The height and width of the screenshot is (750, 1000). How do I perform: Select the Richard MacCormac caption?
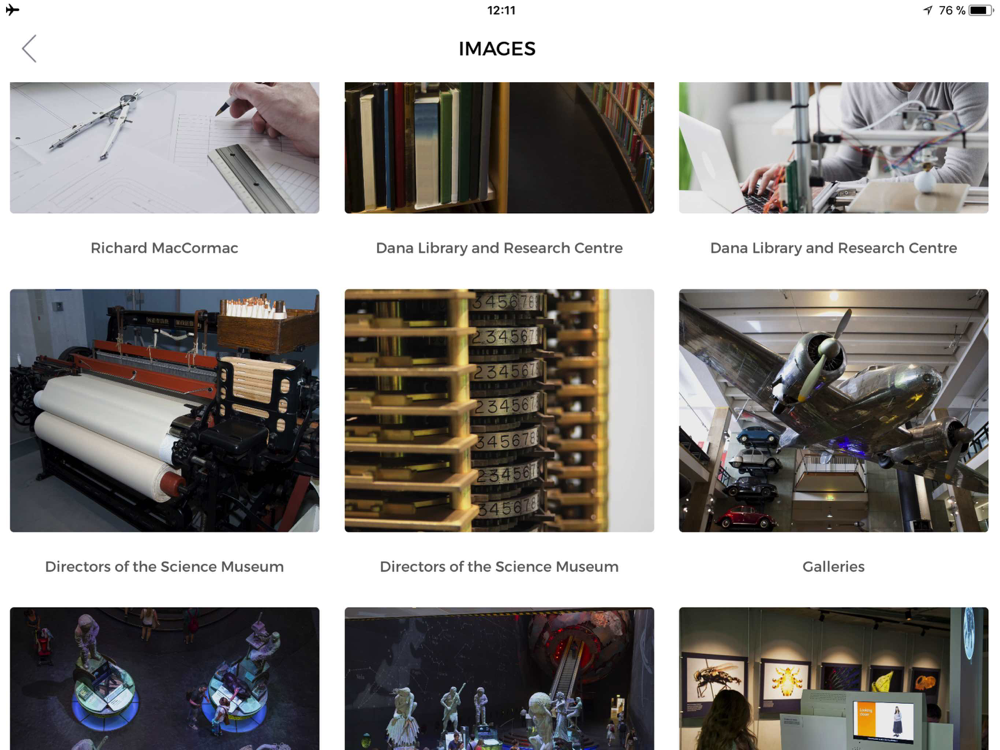click(165, 247)
